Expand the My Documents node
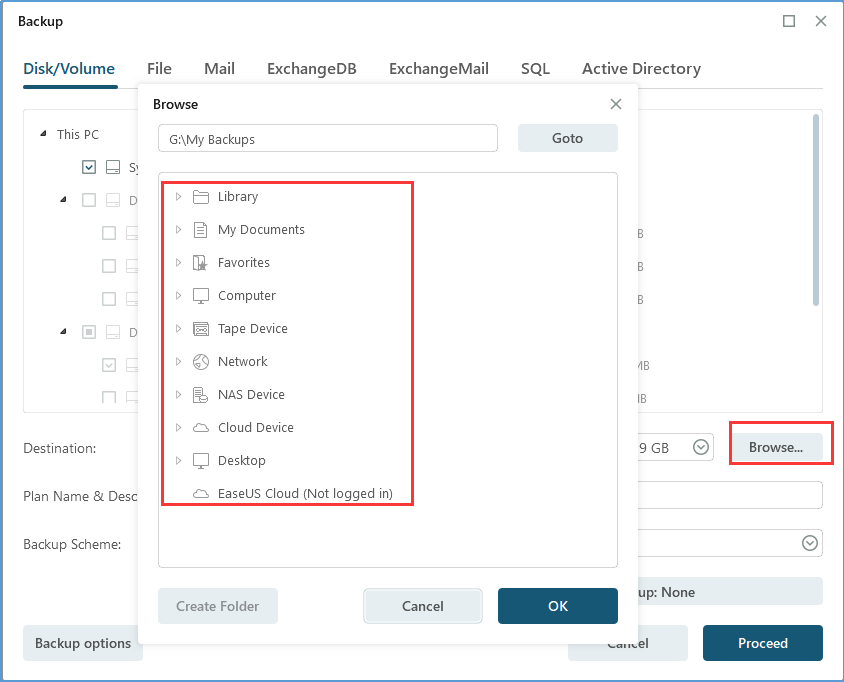This screenshot has height=682, width=844. pyautogui.click(x=178, y=230)
